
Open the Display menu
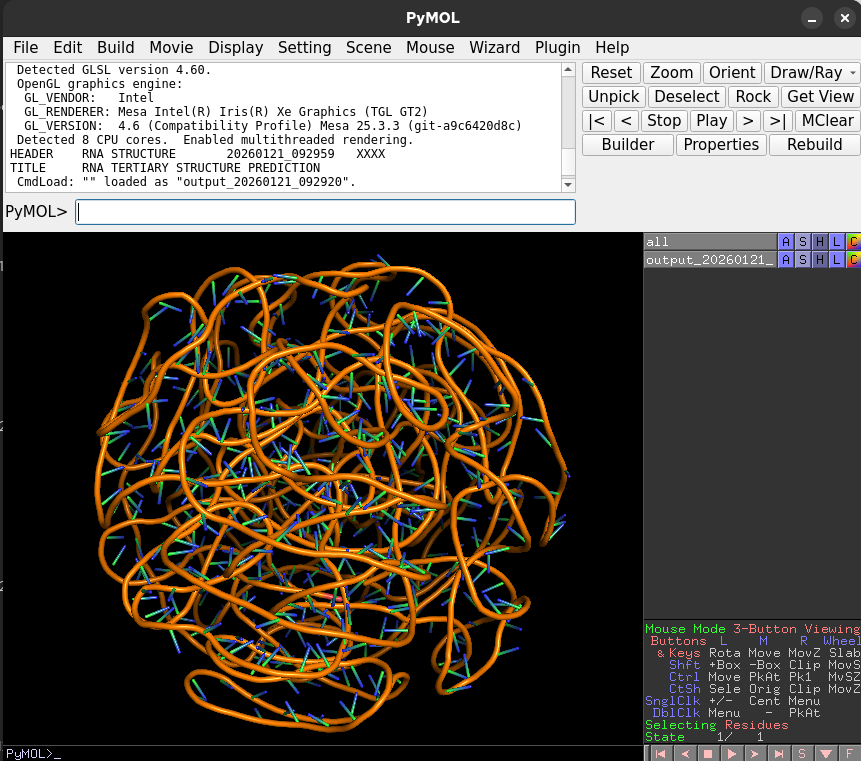click(x=236, y=48)
